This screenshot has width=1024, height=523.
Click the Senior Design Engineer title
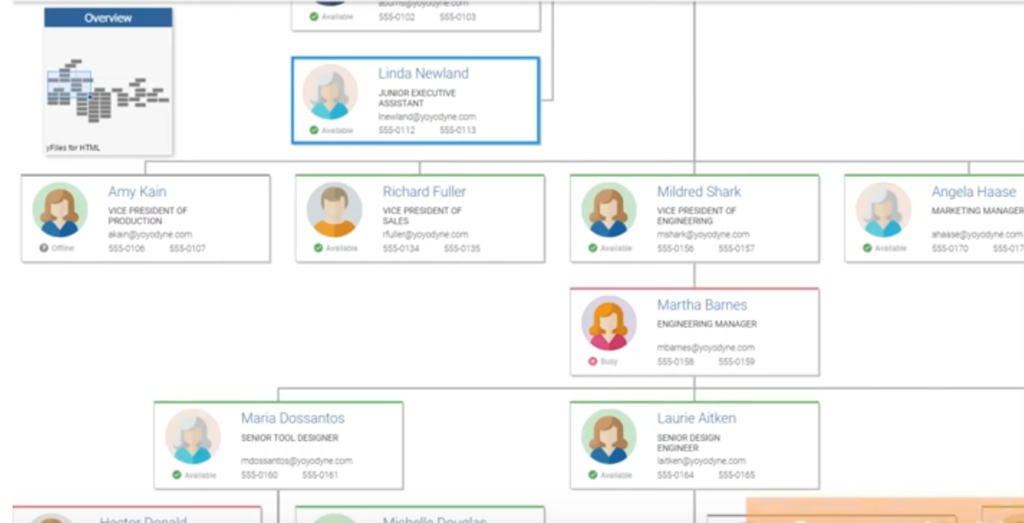coord(688,443)
